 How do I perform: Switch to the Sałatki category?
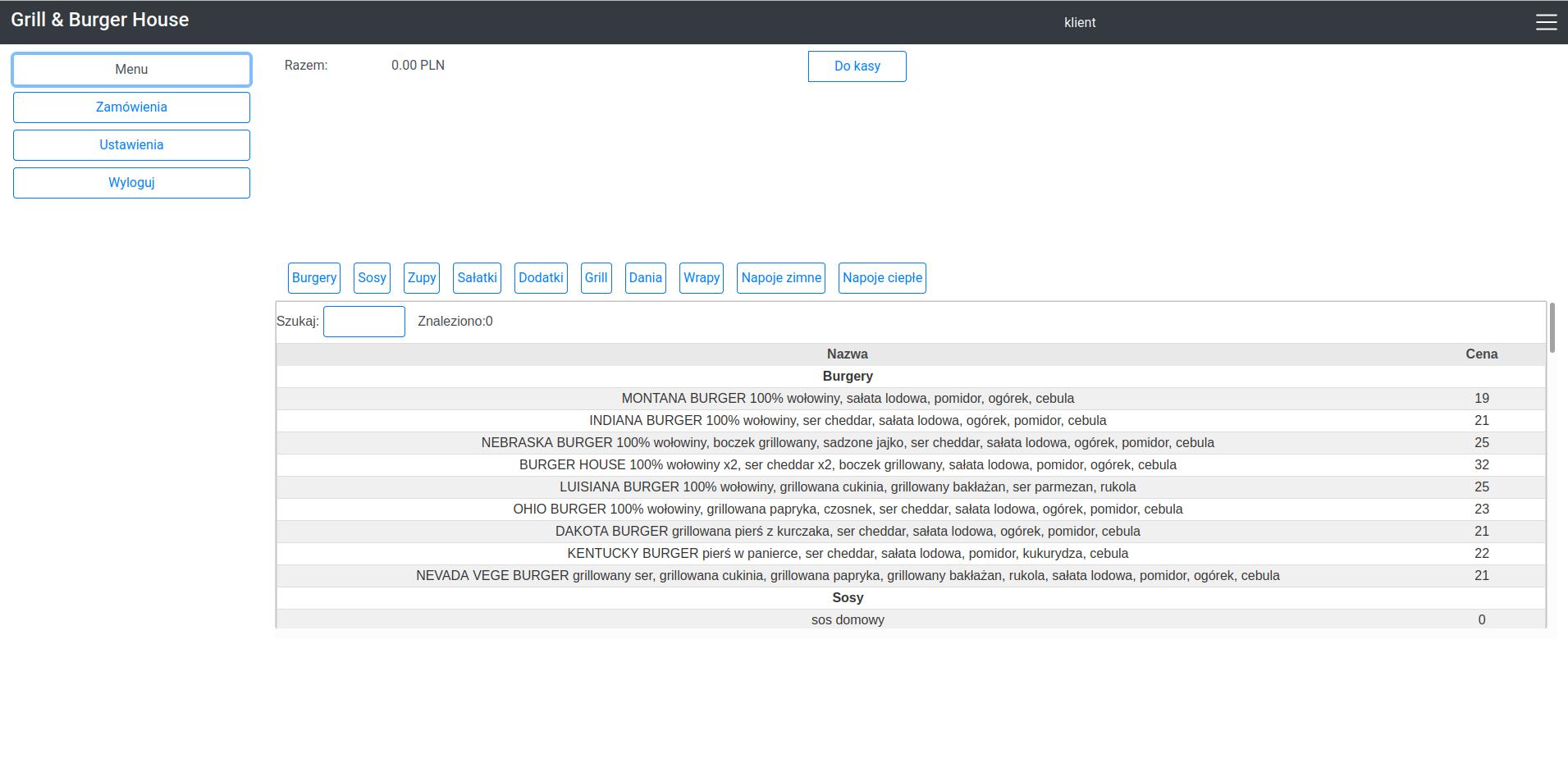[x=477, y=278]
